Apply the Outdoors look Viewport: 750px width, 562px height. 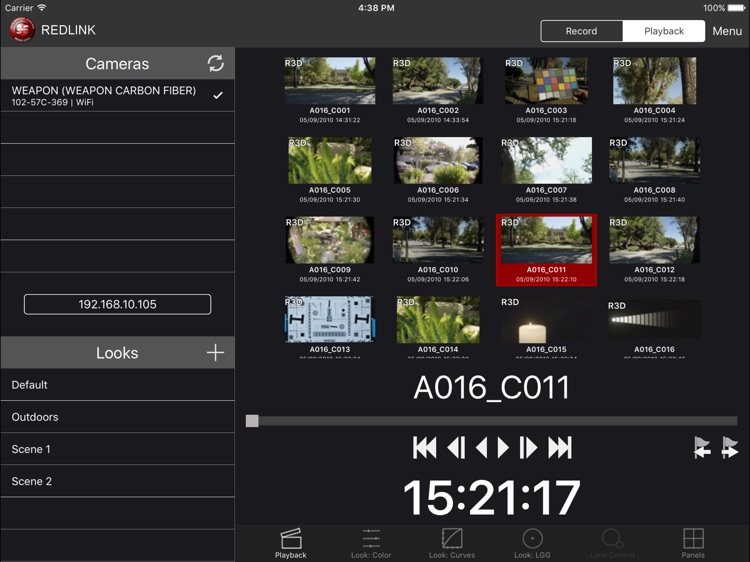[117, 417]
